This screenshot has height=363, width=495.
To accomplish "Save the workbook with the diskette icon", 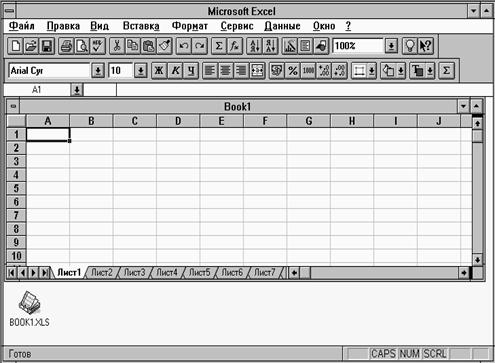I will 47,46.
